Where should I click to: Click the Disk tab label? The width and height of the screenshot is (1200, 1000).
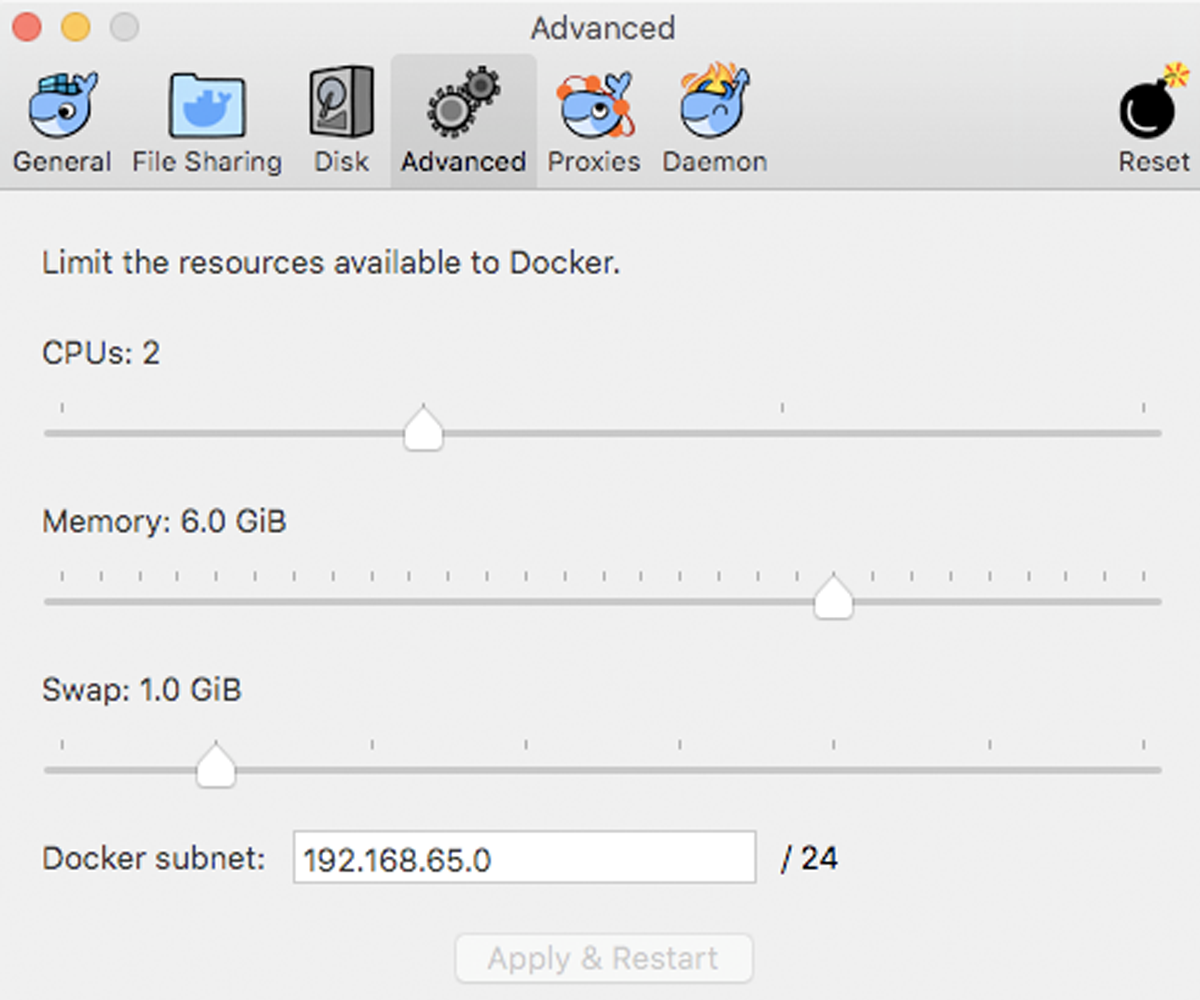point(341,162)
